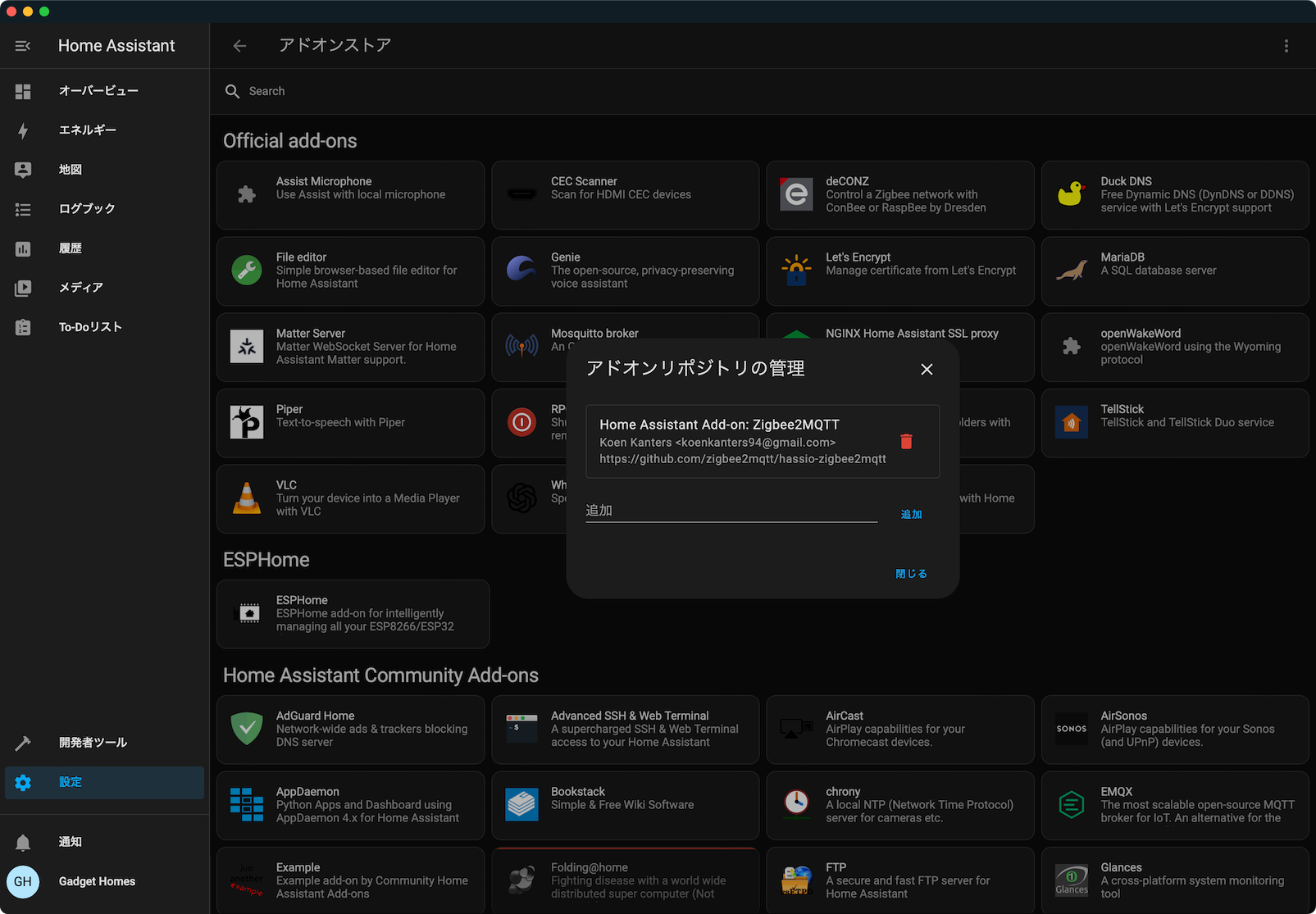This screenshot has height=914, width=1316.
Task: Open the chrony clock icon
Action: pos(796,803)
